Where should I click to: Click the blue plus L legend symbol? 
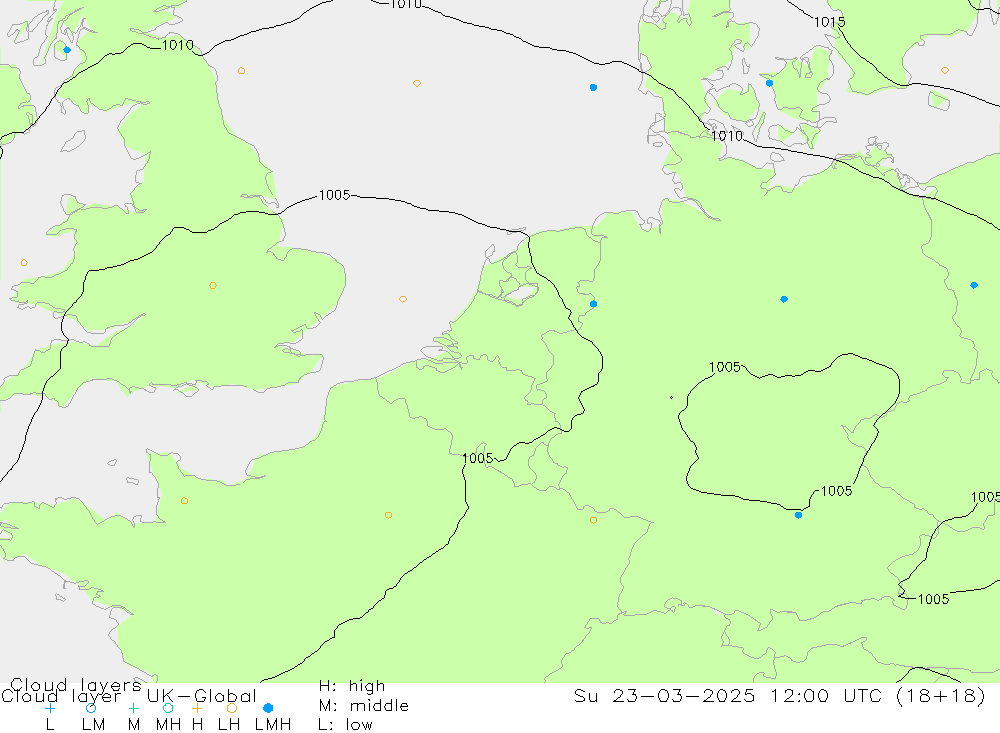click(50, 708)
